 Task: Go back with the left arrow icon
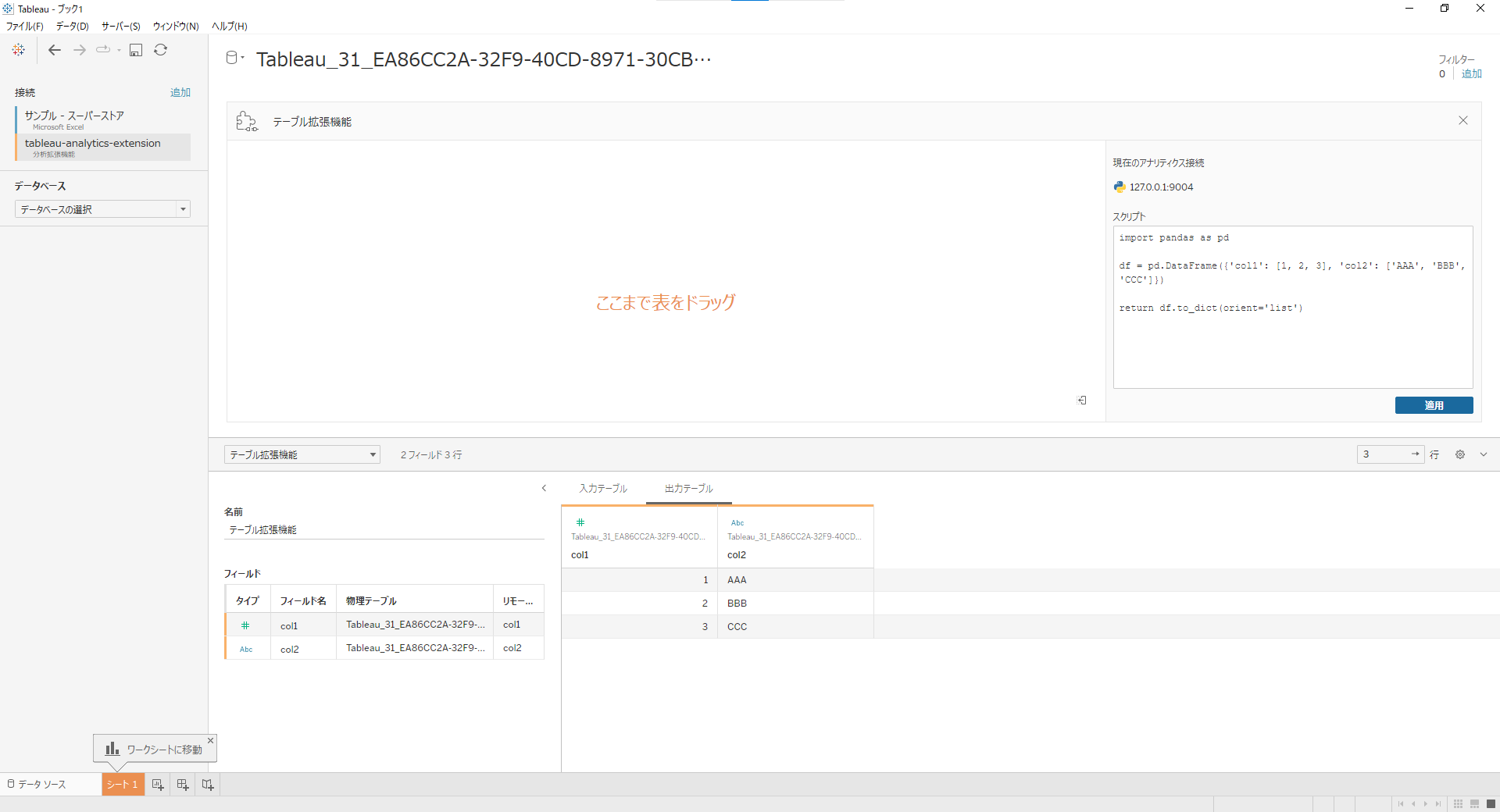[x=55, y=50]
